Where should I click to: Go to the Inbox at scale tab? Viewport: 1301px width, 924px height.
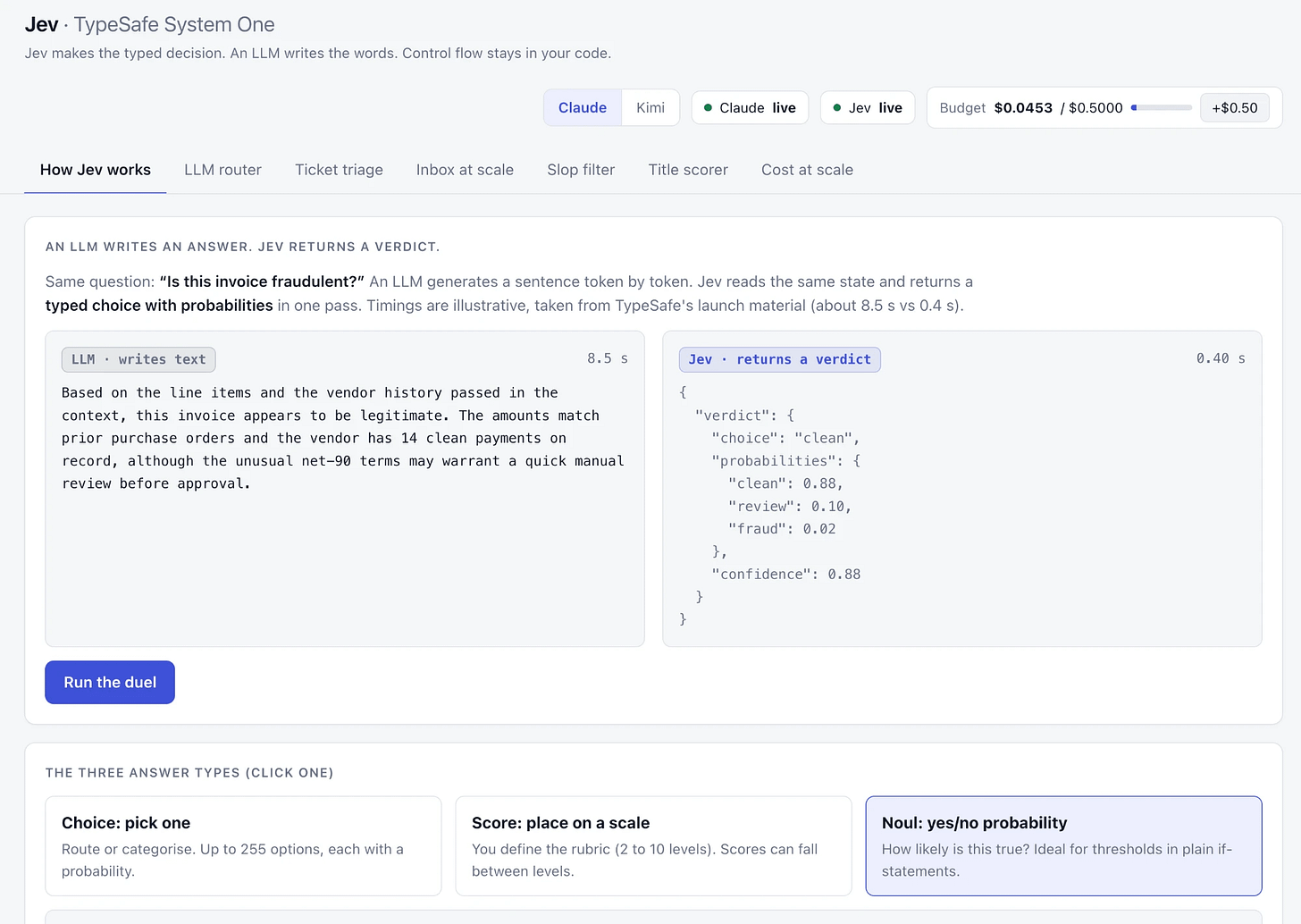(465, 170)
